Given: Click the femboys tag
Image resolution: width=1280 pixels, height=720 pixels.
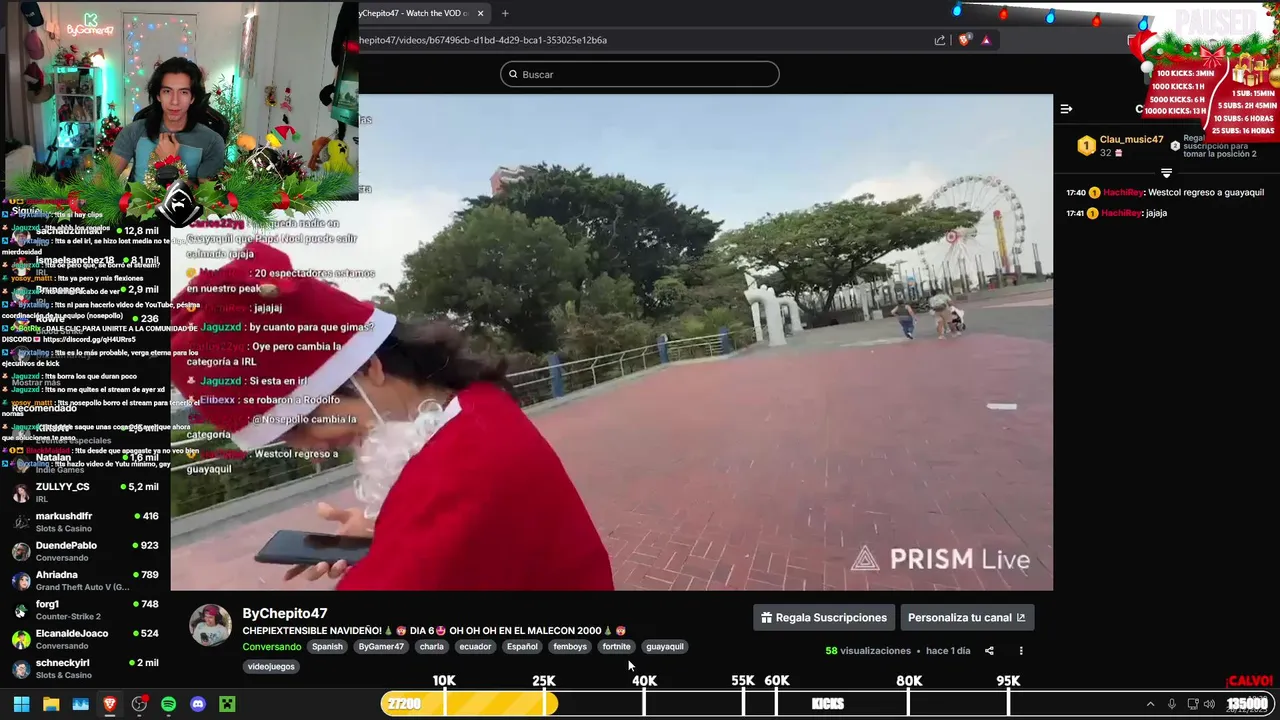Looking at the screenshot, I should (570, 647).
